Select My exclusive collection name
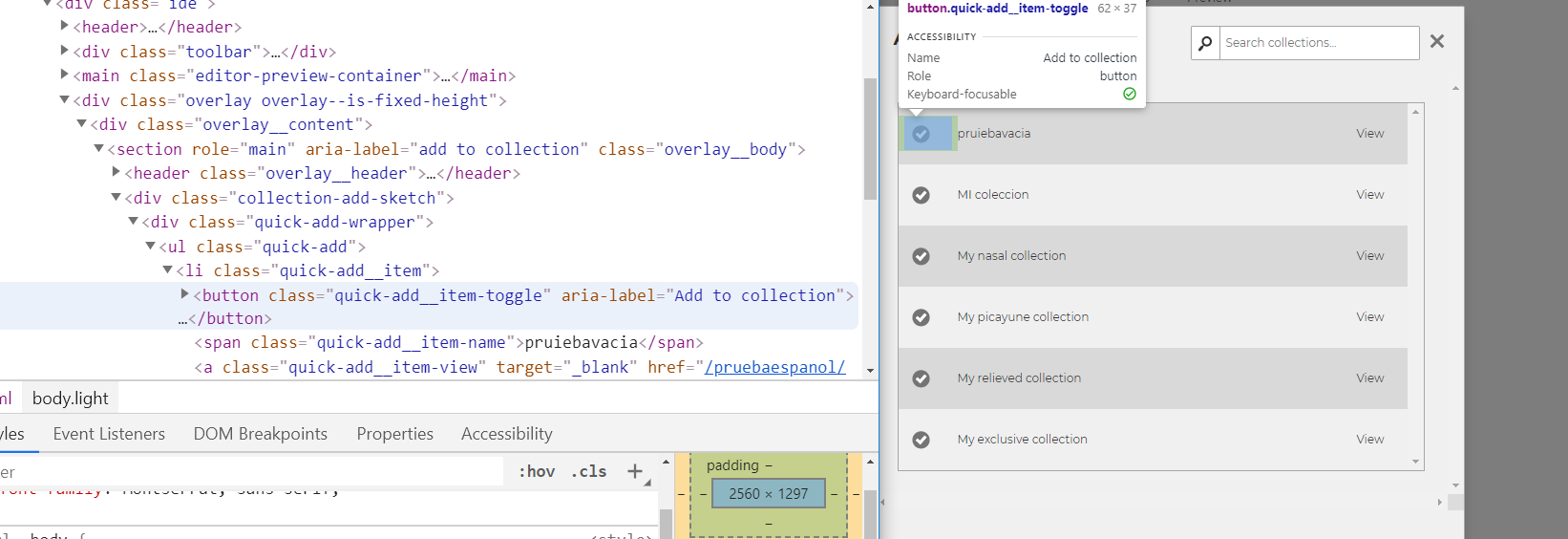Screen dimensions: 1568x539 point(1022,440)
